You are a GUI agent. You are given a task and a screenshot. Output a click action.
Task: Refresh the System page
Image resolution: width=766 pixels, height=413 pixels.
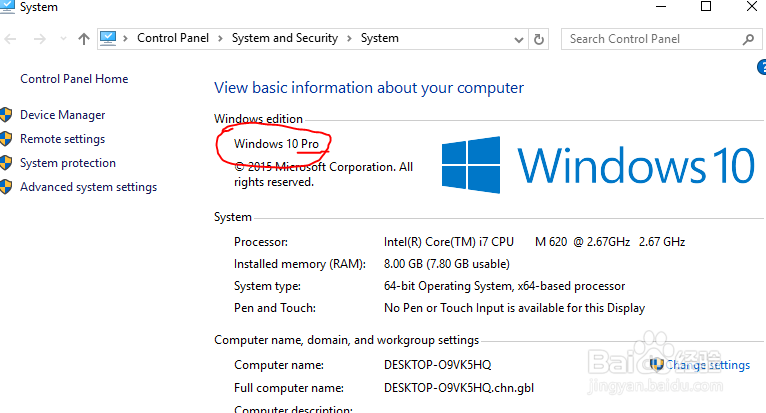539,39
